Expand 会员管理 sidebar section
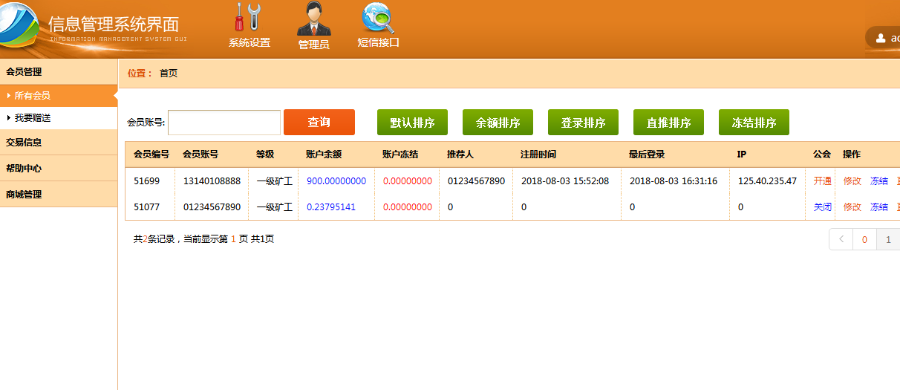 click(59, 72)
